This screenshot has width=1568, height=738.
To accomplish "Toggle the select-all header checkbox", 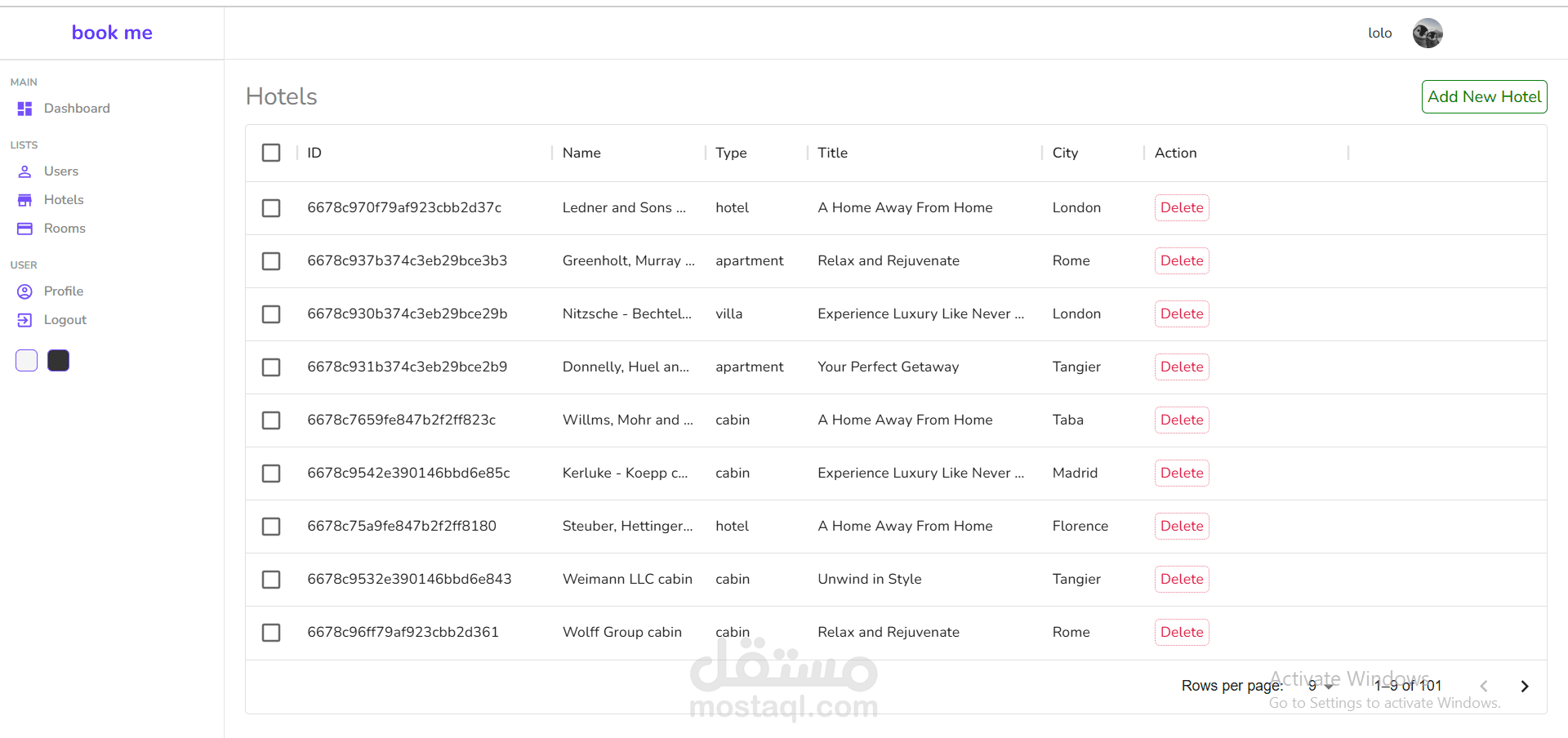I will (271, 153).
